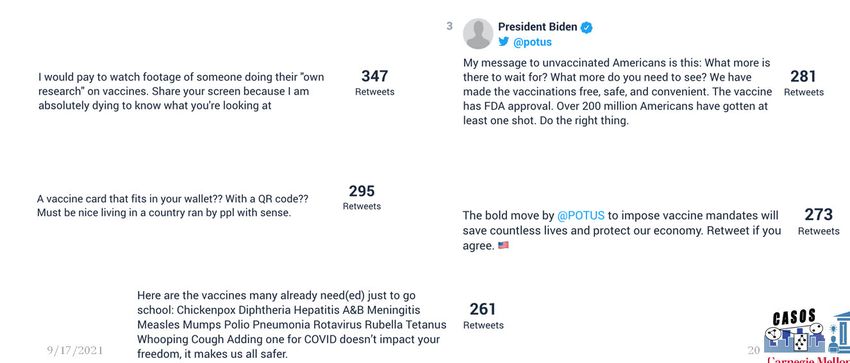This screenshot has width=850, height=363.
Task: Click the blue verified badge
Action: [587, 28]
